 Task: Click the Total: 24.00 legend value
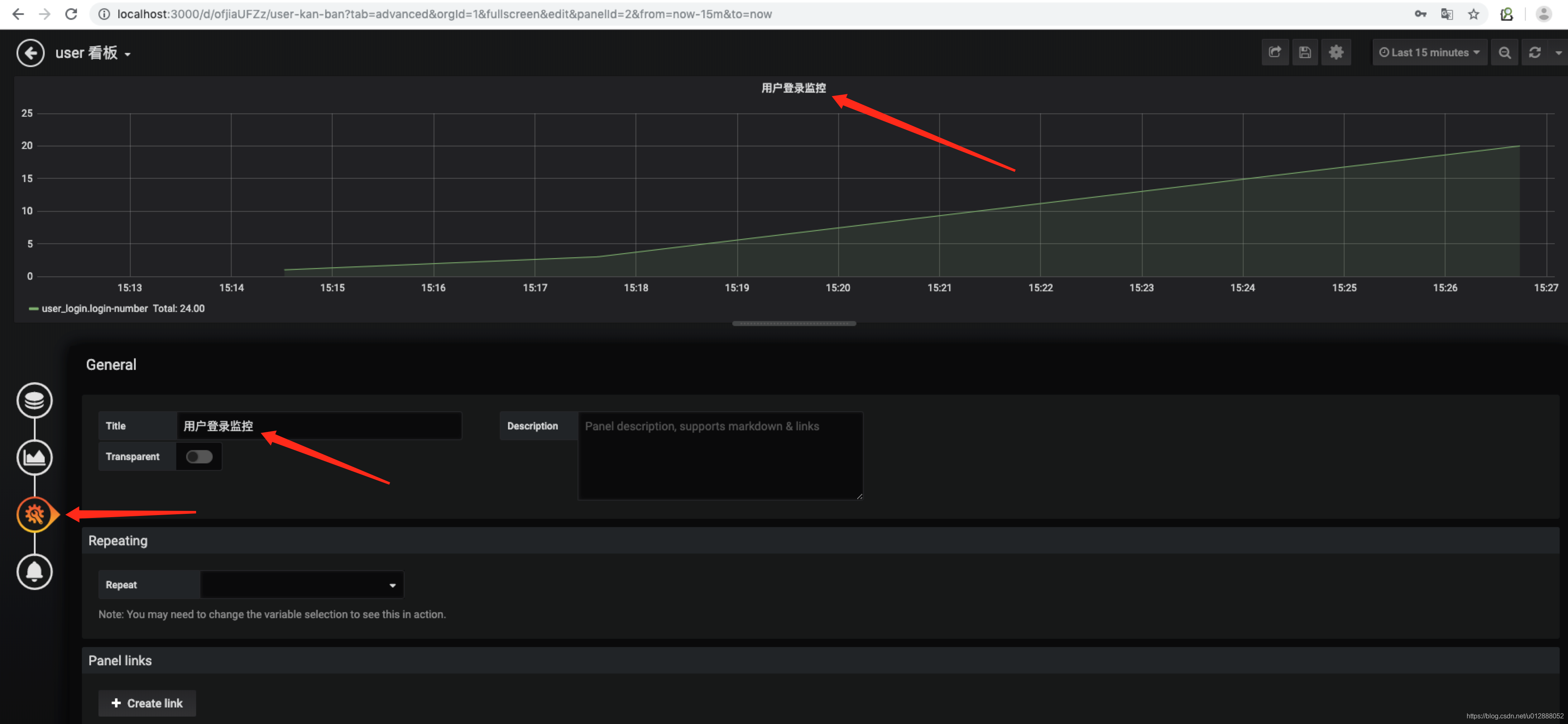click(x=178, y=308)
